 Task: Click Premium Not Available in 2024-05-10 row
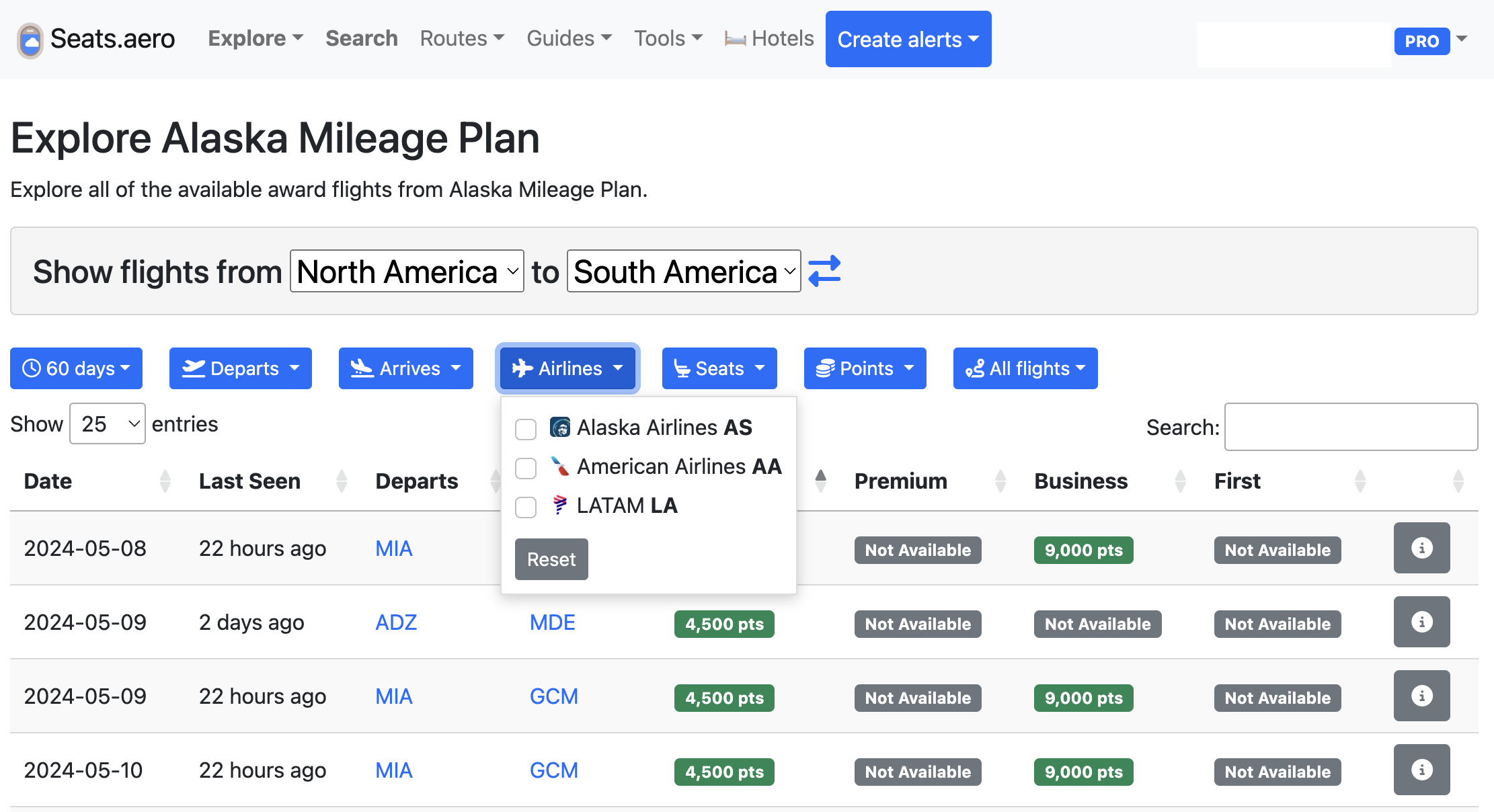point(918,772)
